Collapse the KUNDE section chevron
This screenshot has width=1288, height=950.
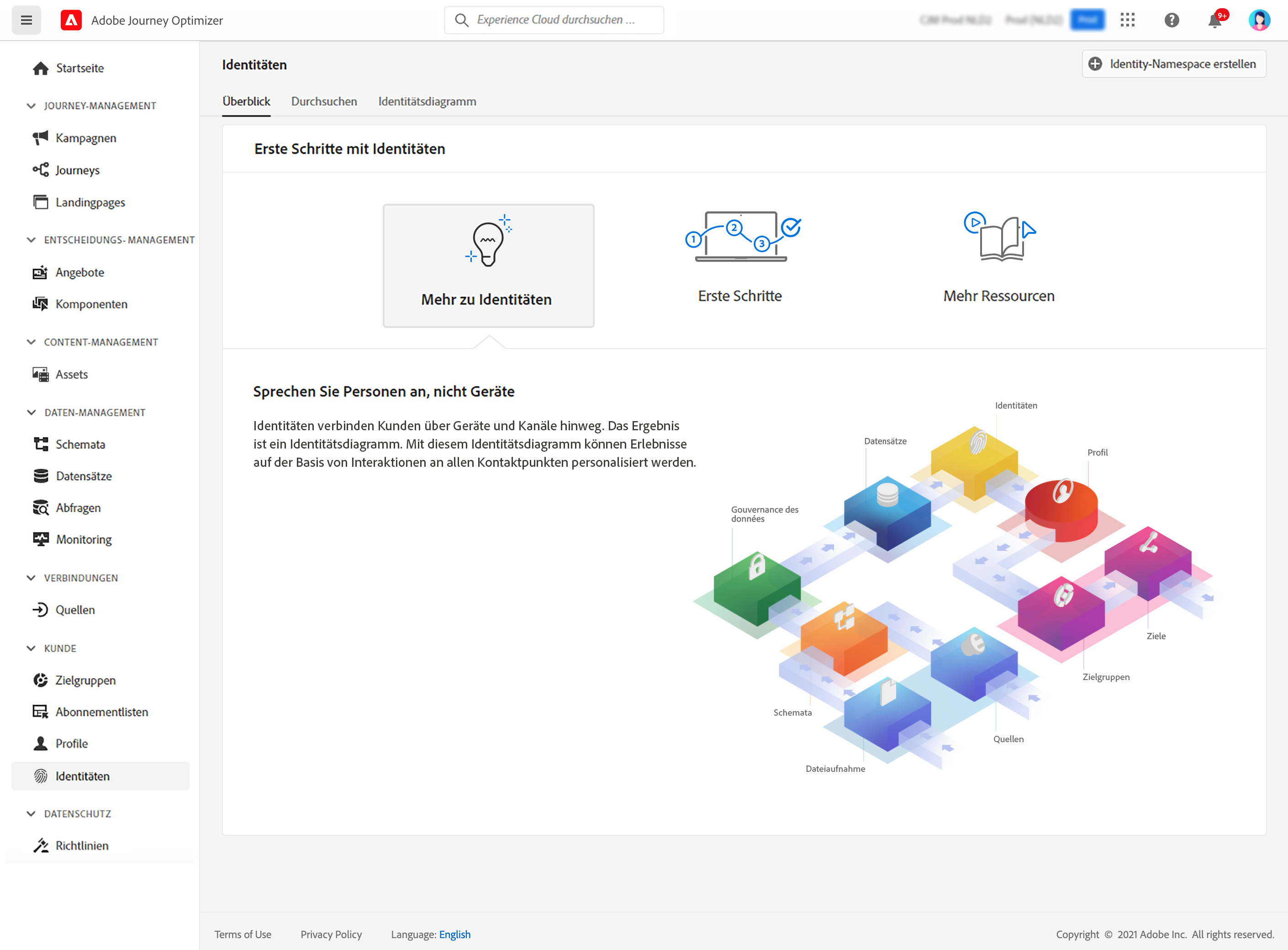tap(32, 648)
